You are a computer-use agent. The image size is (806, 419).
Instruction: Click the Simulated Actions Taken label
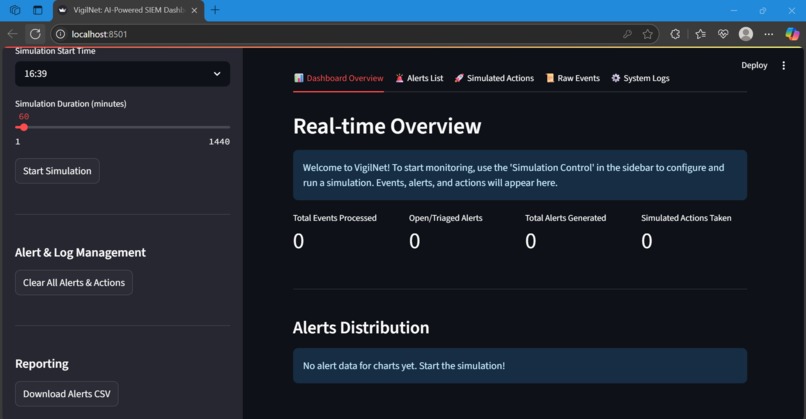(686, 218)
